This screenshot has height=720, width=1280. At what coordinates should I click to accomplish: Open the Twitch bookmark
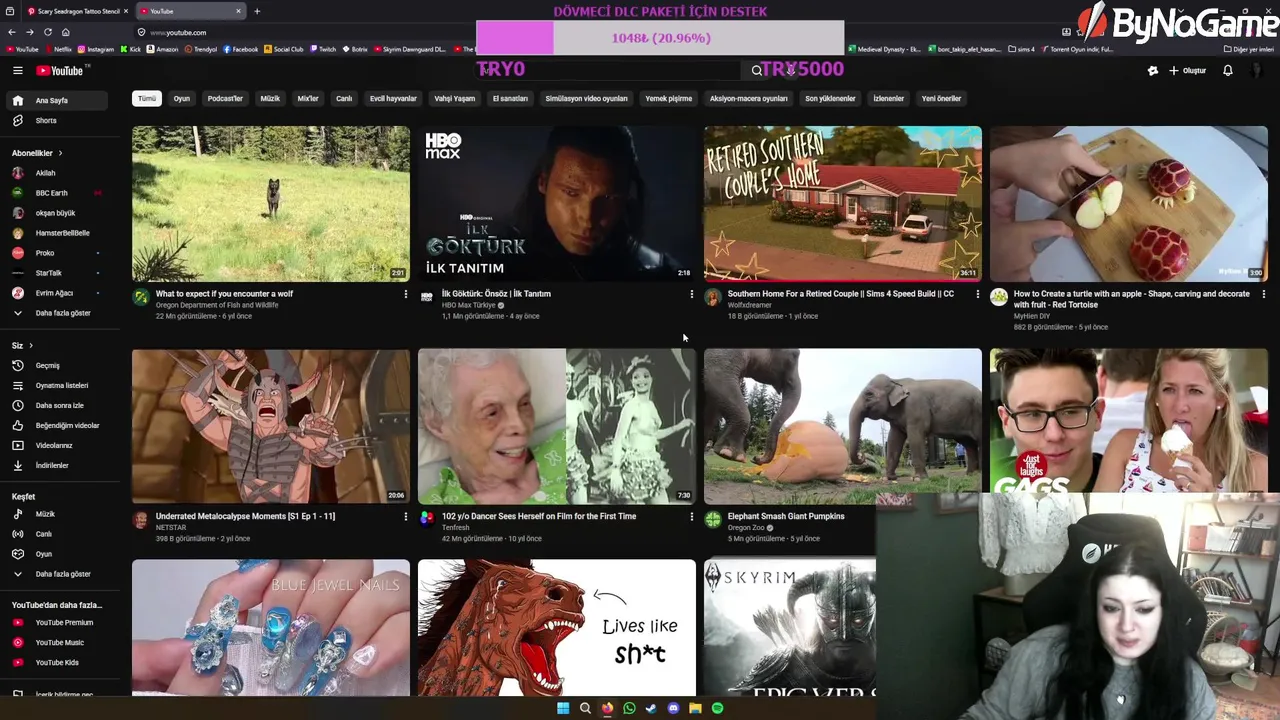coord(322,49)
